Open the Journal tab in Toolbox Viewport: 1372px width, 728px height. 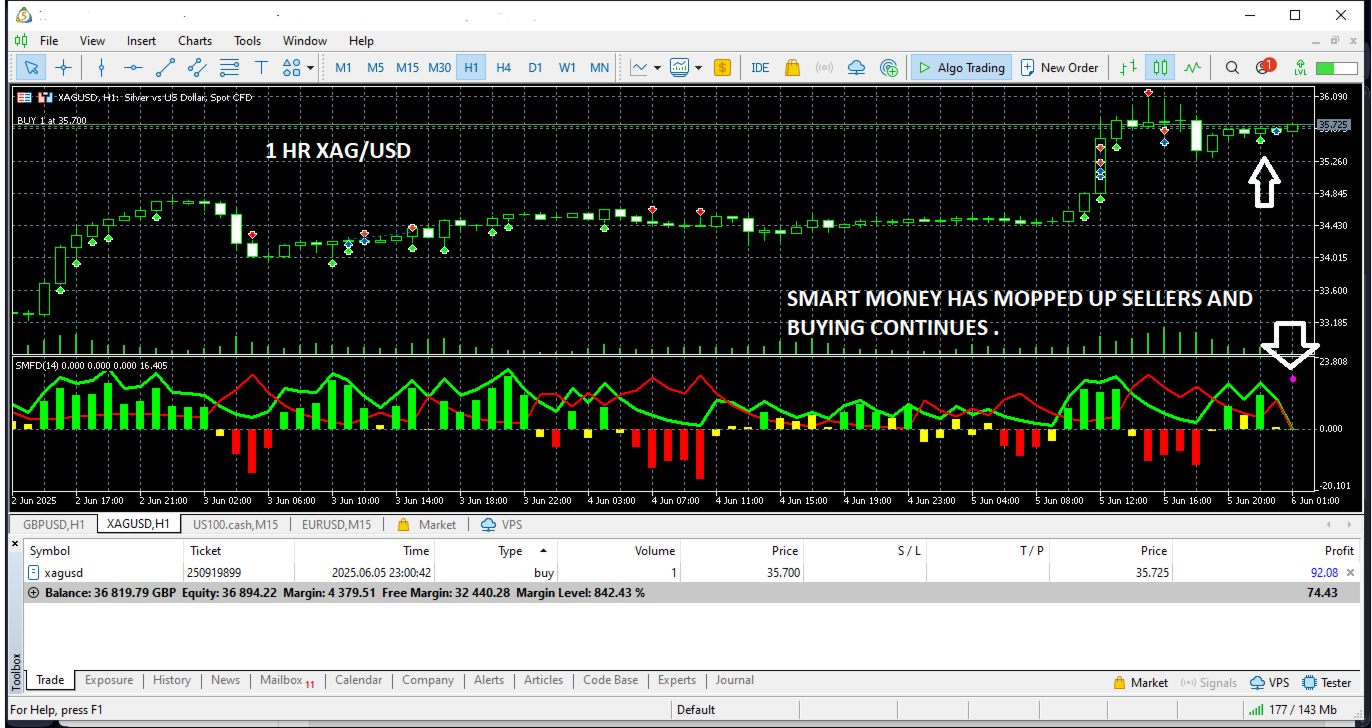coord(734,680)
